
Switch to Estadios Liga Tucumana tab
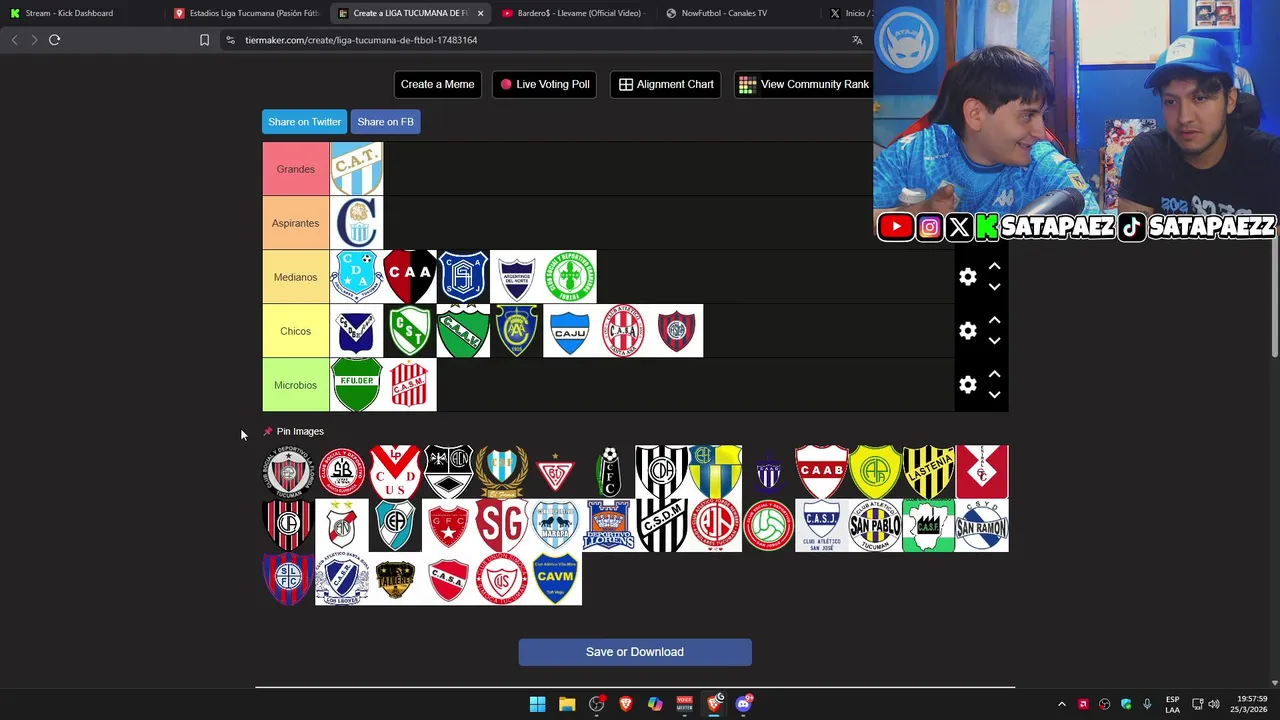(246, 13)
